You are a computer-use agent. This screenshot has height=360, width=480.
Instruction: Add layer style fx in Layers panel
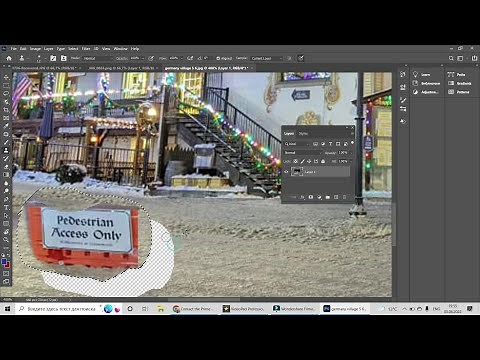302,197
